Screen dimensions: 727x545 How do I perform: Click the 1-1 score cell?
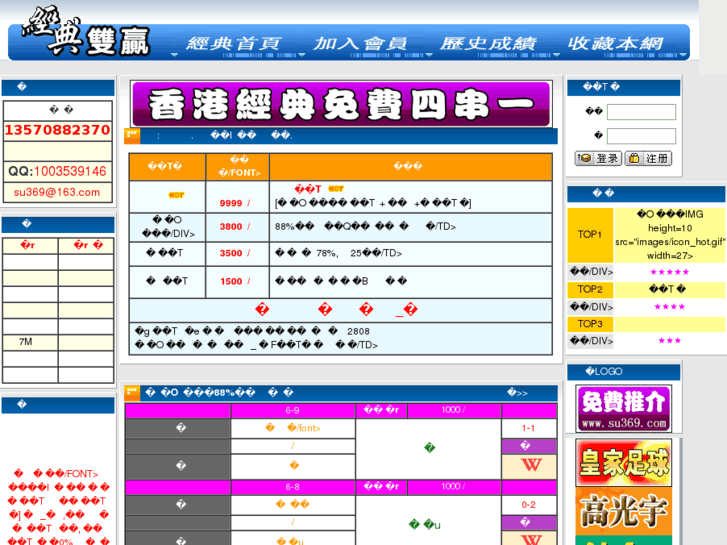click(x=529, y=428)
